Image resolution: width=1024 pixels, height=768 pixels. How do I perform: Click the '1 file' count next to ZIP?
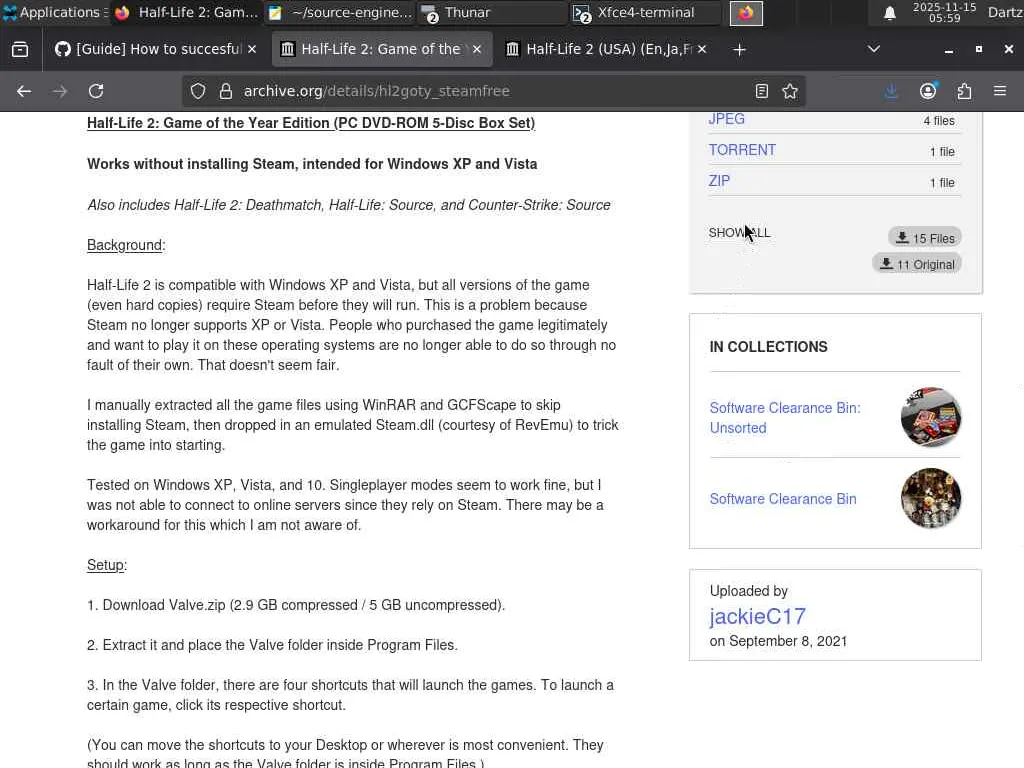pos(942,184)
